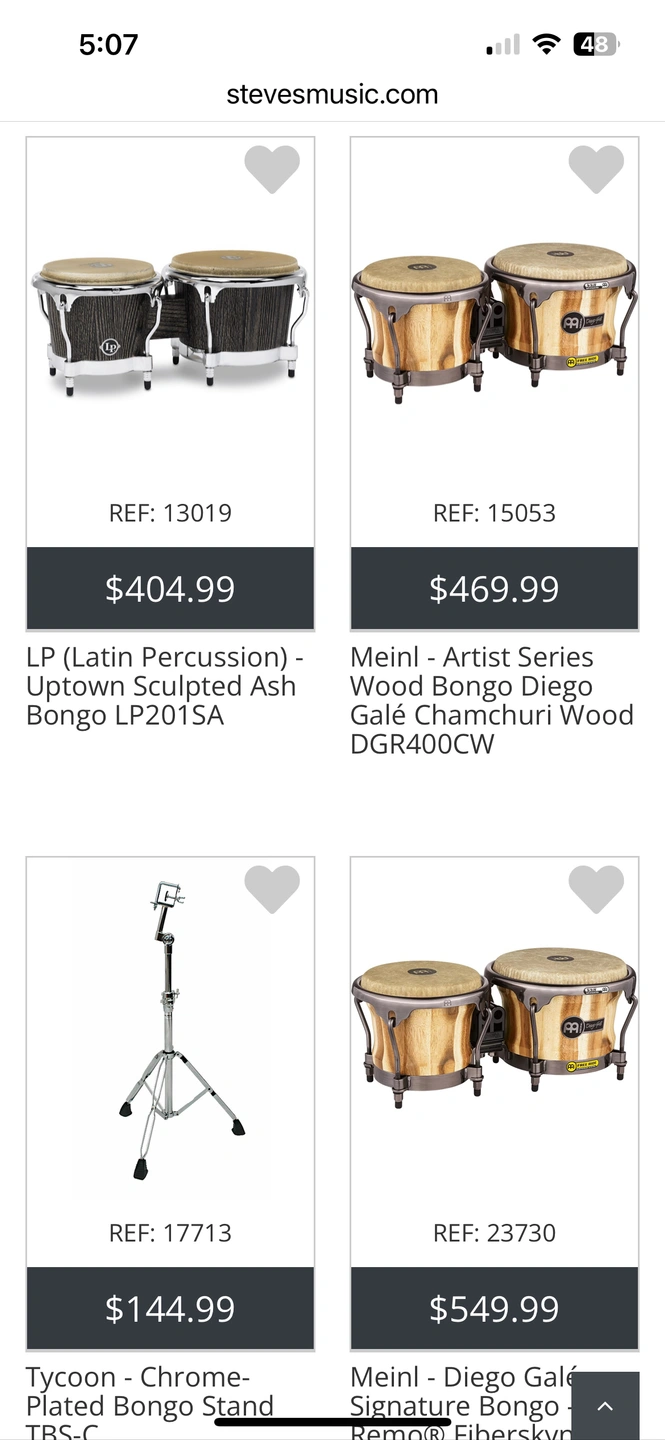
Task: Heart the $549.99 Meinl Diego Galé bongo
Action: (596, 889)
